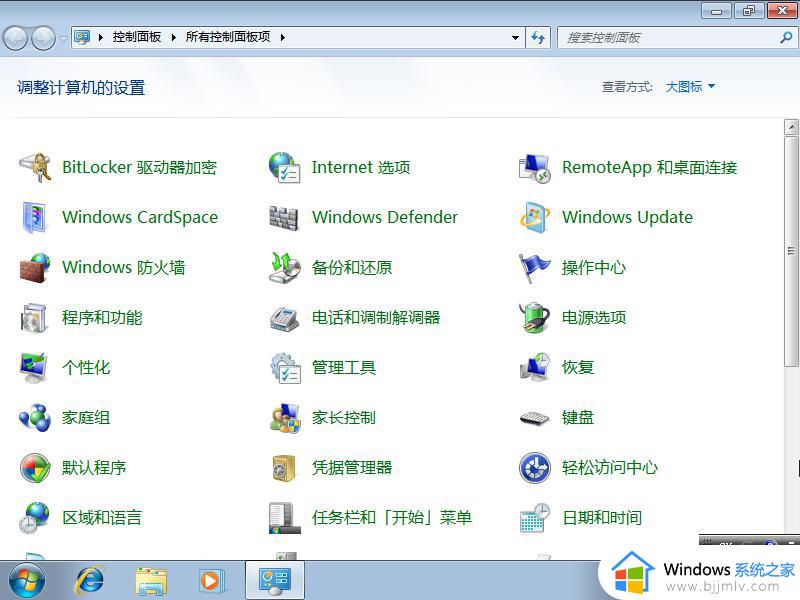This screenshot has width=800, height=600.
Task: Click the 凭据管理器 safe icon
Action: coord(285,467)
